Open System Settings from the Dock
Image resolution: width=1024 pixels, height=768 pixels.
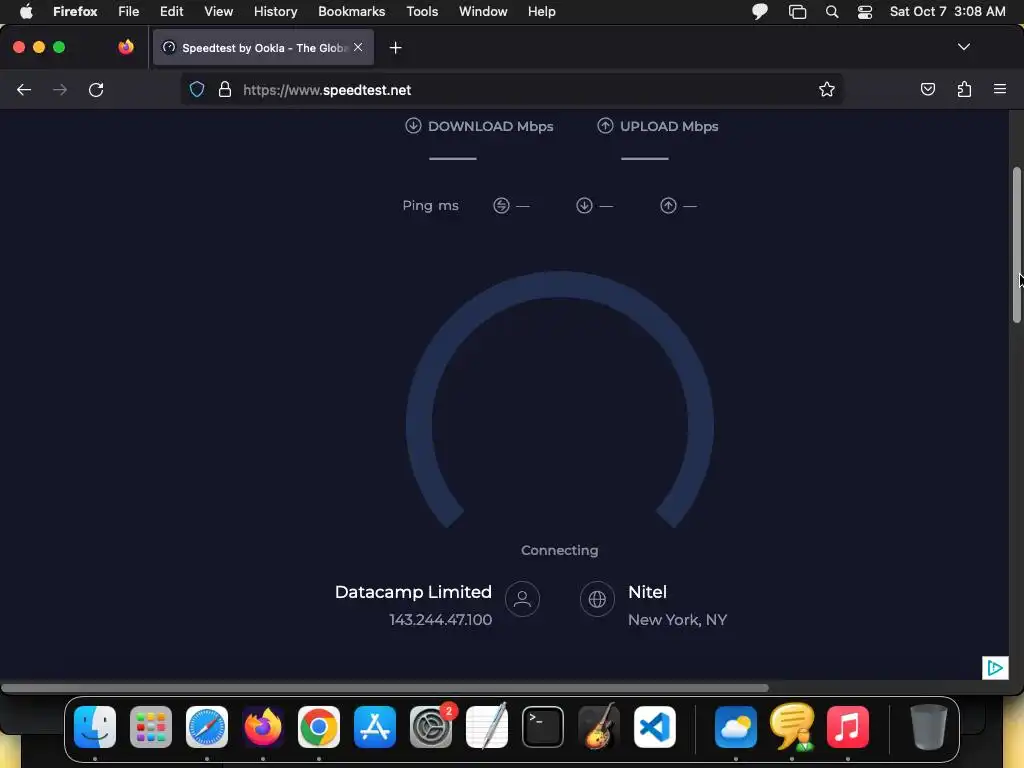(x=431, y=727)
